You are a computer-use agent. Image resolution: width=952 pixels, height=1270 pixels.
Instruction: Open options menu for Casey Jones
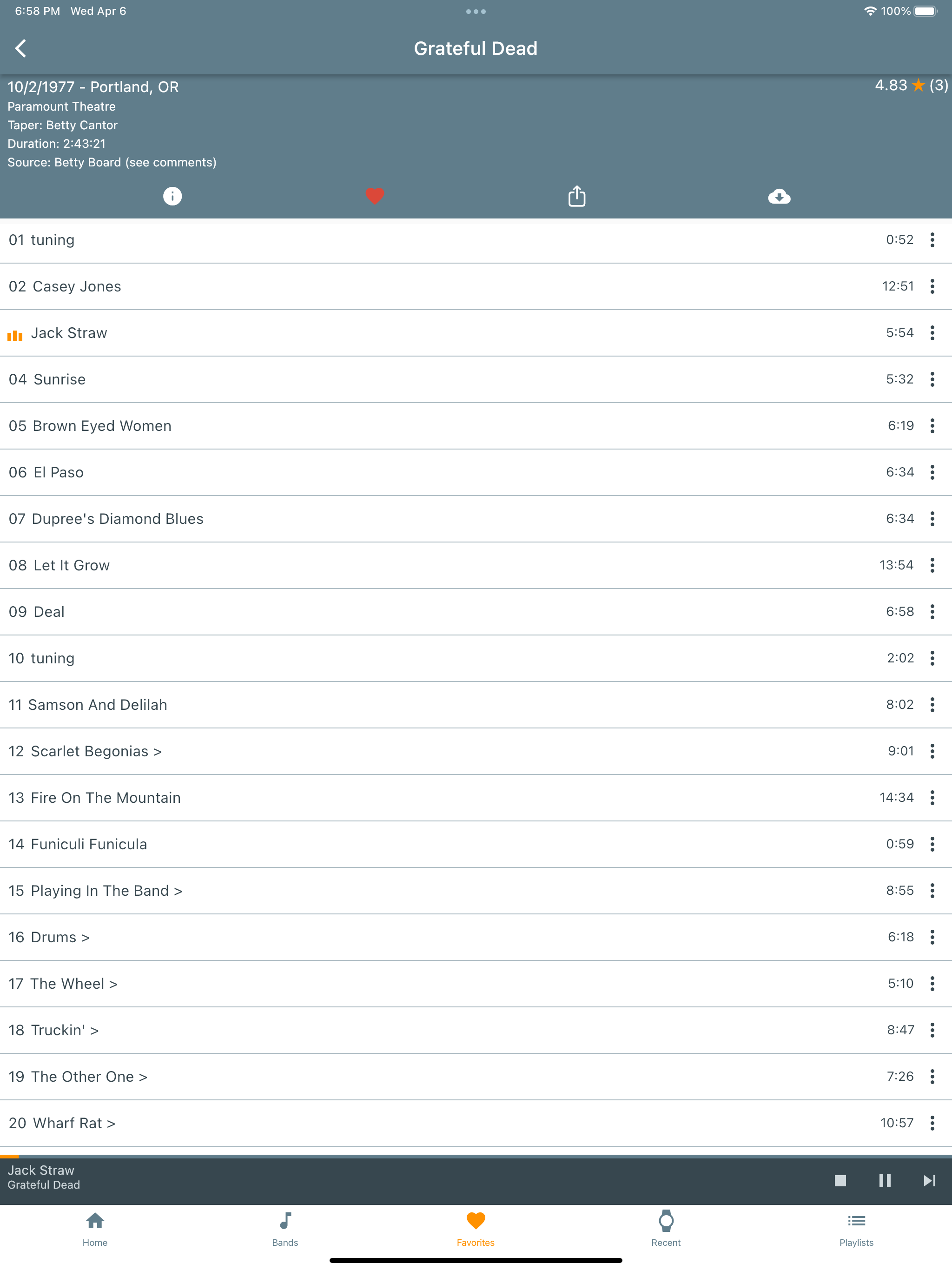pos(932,286)
